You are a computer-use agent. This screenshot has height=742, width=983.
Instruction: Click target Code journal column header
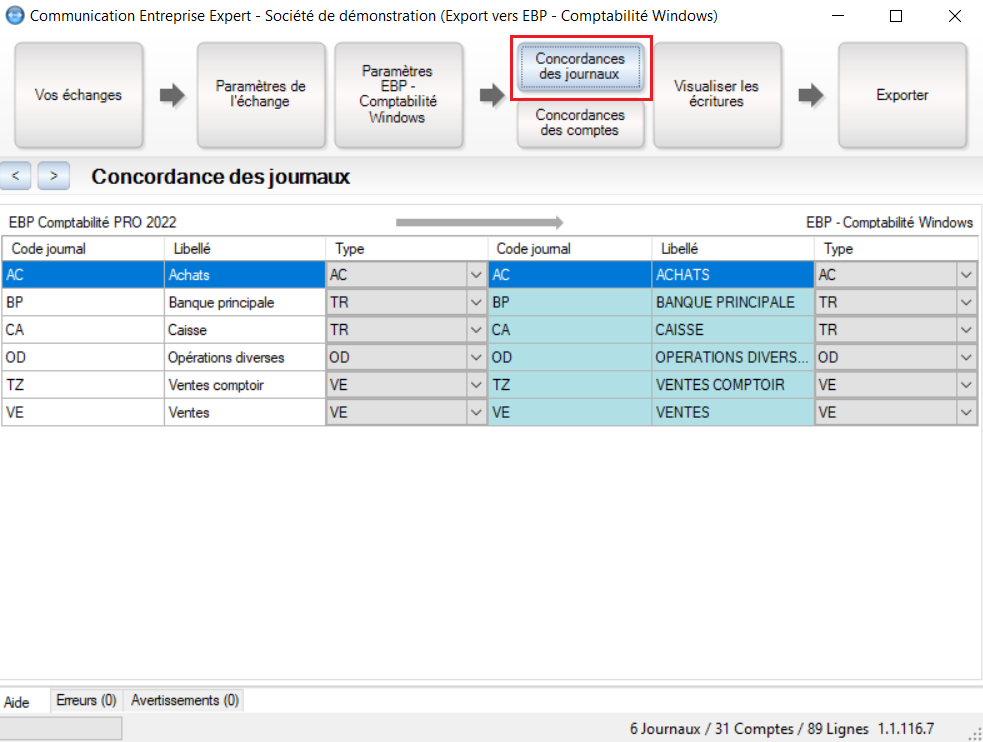[569, 249]
